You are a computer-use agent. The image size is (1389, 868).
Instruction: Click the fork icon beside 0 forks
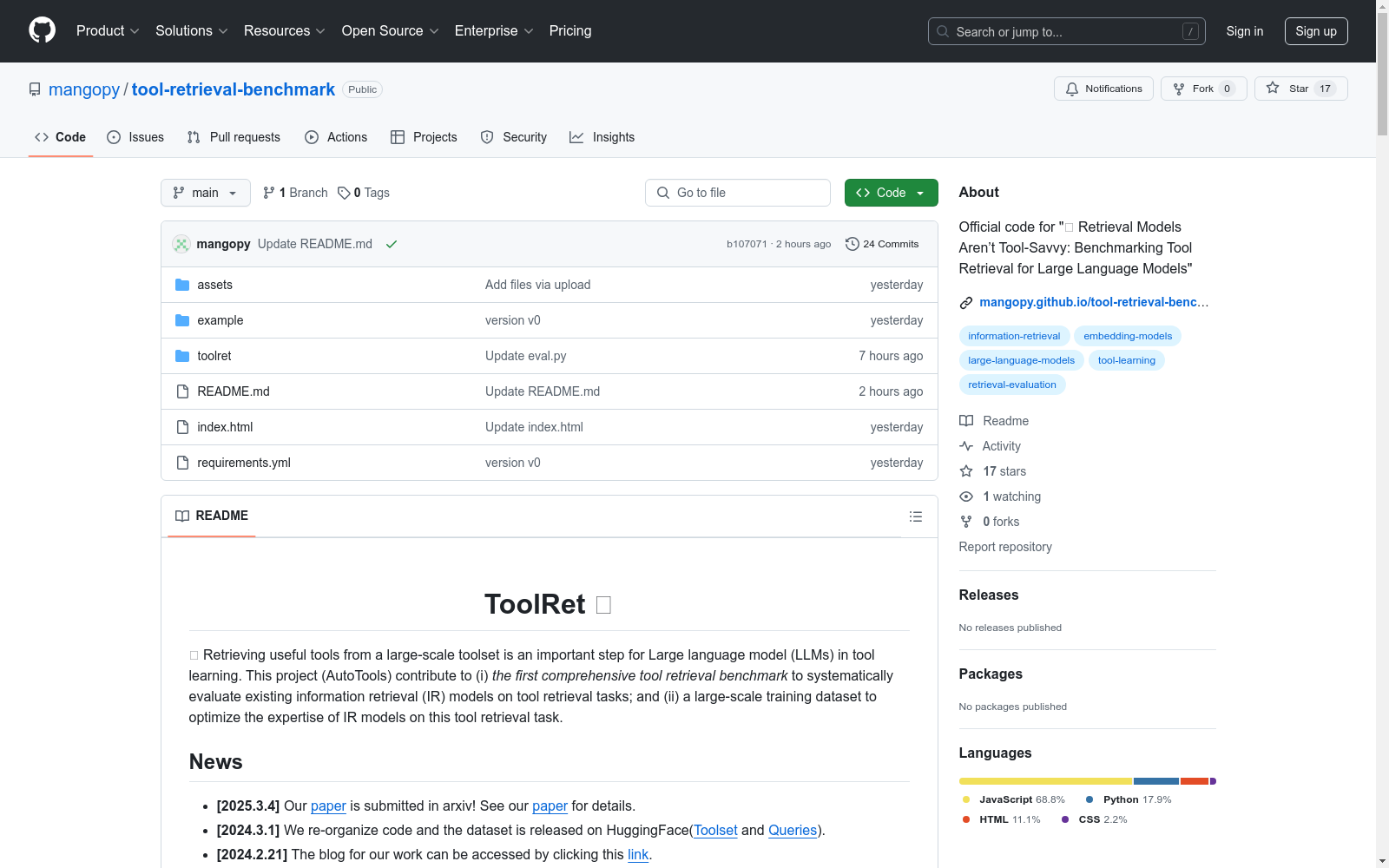tap(966, 522)
